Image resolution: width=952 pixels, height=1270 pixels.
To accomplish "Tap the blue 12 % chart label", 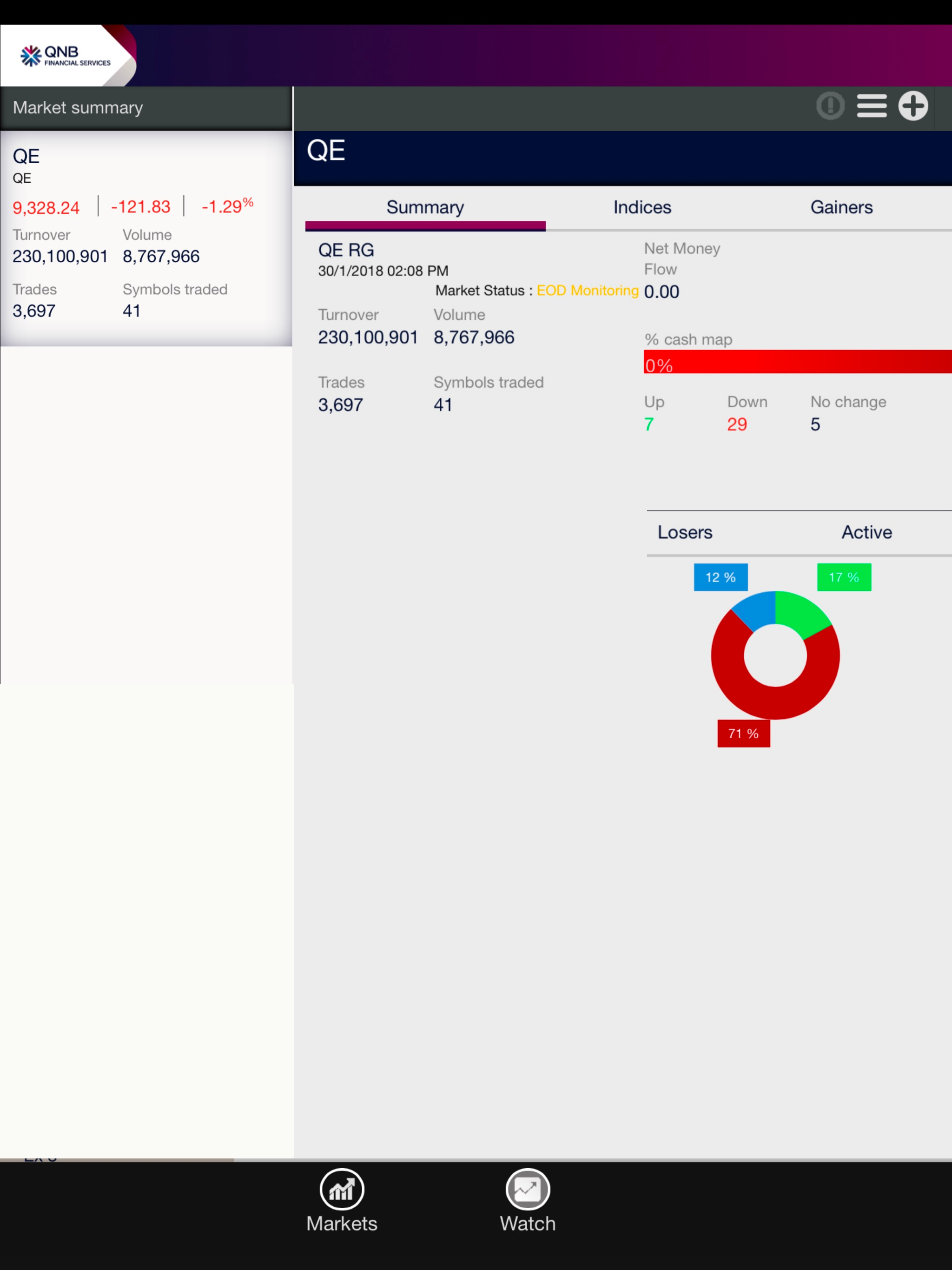I will 721,577.
